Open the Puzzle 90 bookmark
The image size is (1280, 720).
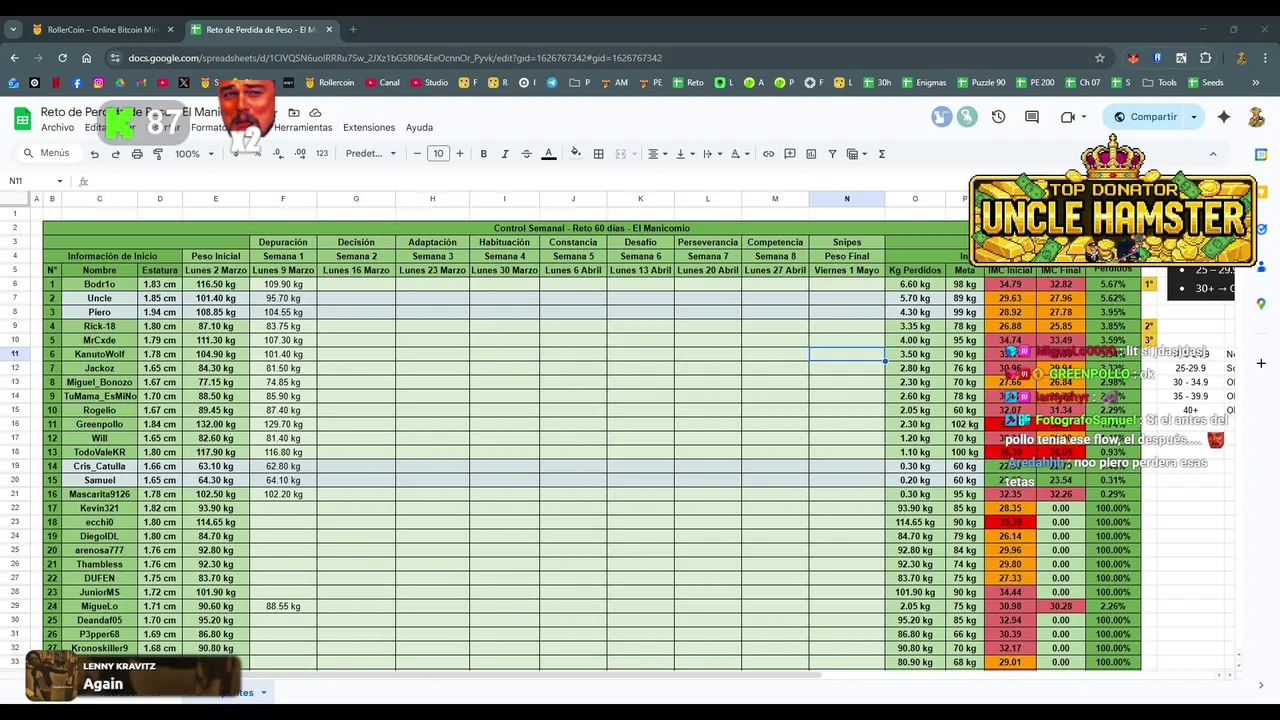(981, 83)
